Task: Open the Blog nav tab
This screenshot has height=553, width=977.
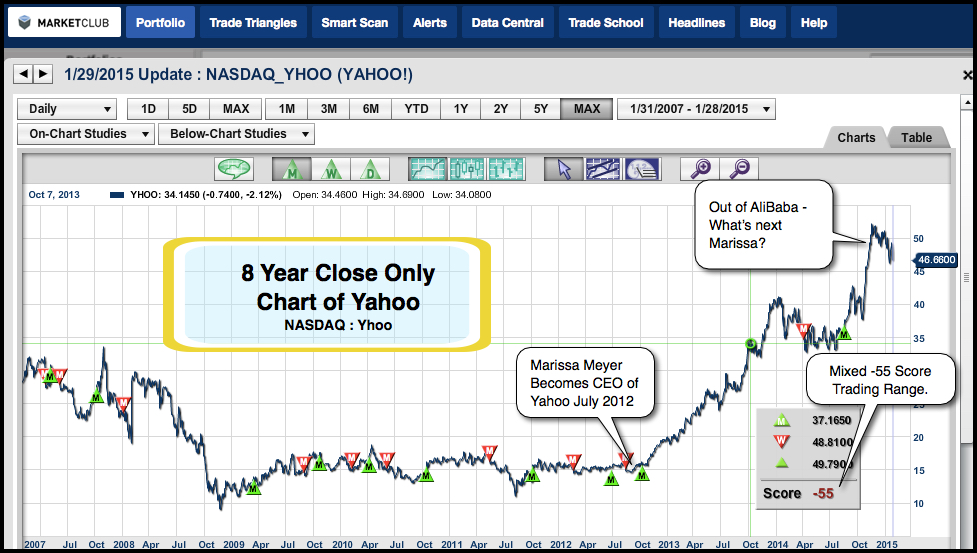Action: [763, 22]
